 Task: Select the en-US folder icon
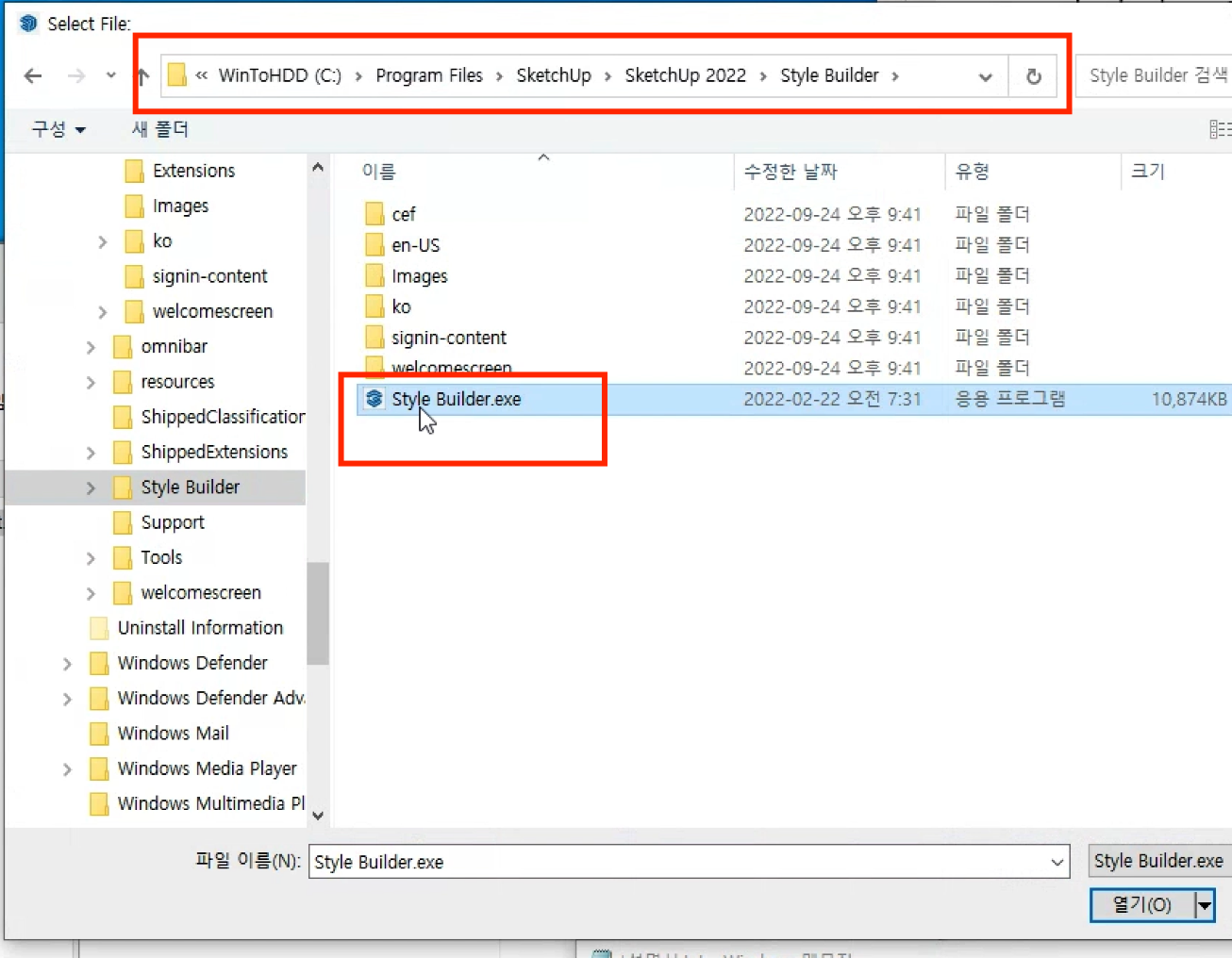pyautogui.click(x=375, y=245)
